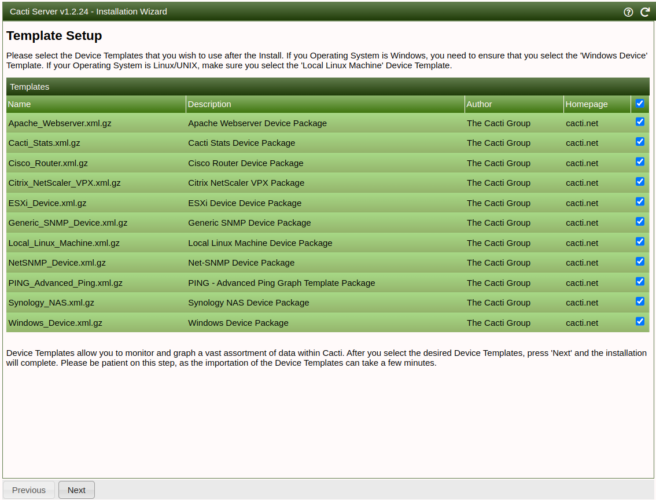The height and width of the screenshot is (500, 656).
Task: Click 'ESXi Device Device Package' description
Action: tap(245, 203)
